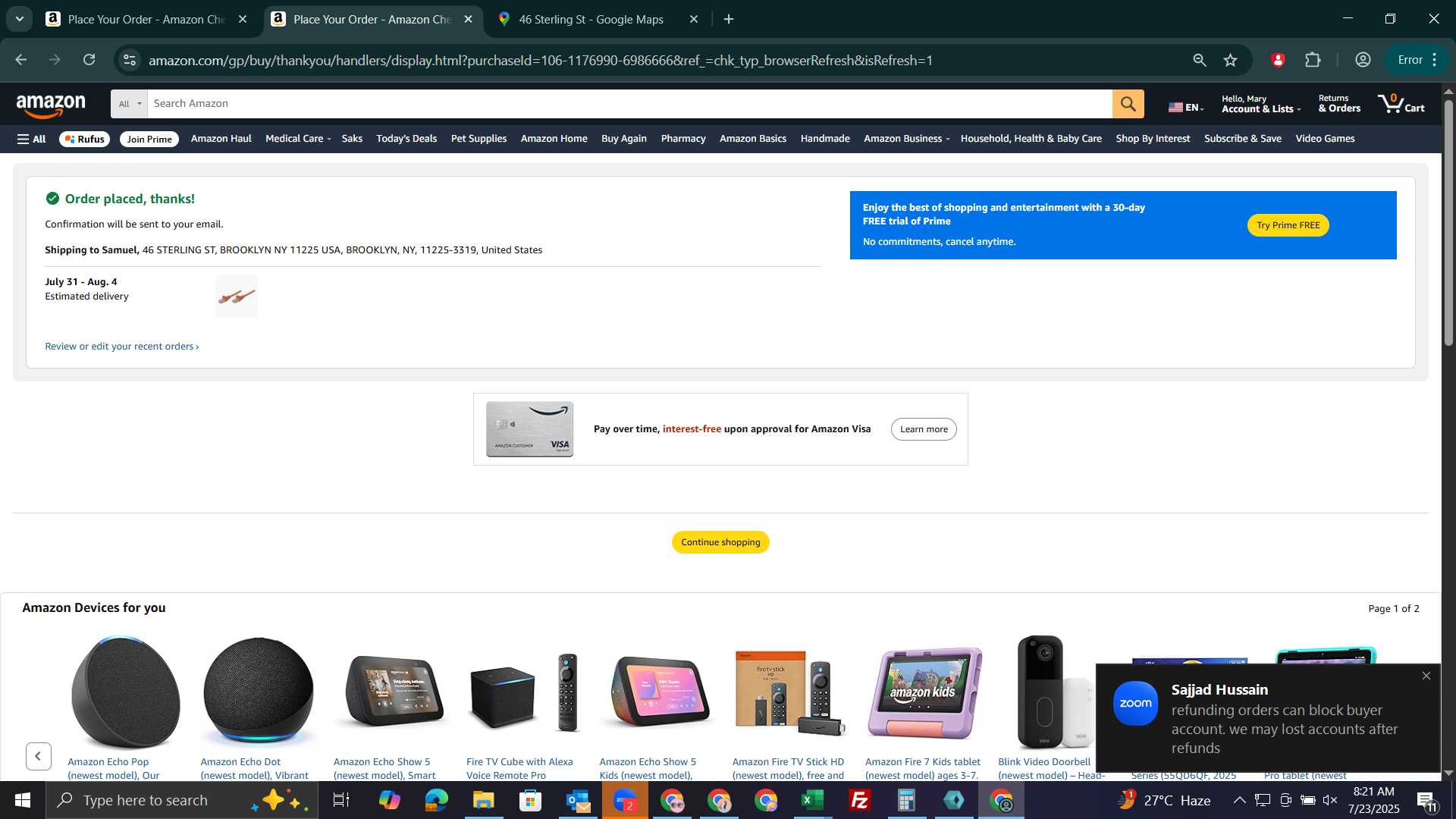Screen dimensions: 1456x819
Task: Open the All hamburger menu
Action: coord(32,139)
